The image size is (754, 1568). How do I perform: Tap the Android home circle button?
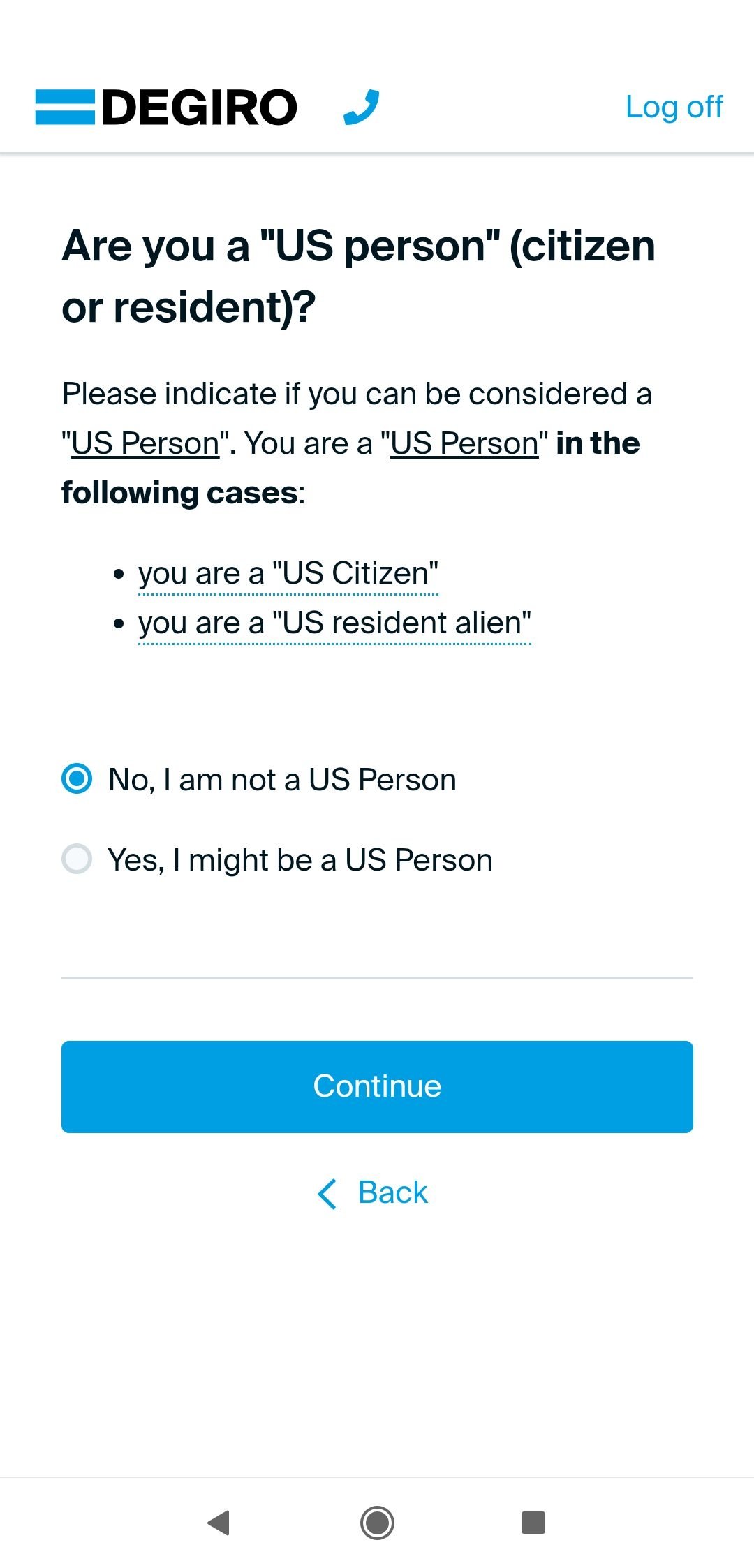click(x=377, y=1523)
